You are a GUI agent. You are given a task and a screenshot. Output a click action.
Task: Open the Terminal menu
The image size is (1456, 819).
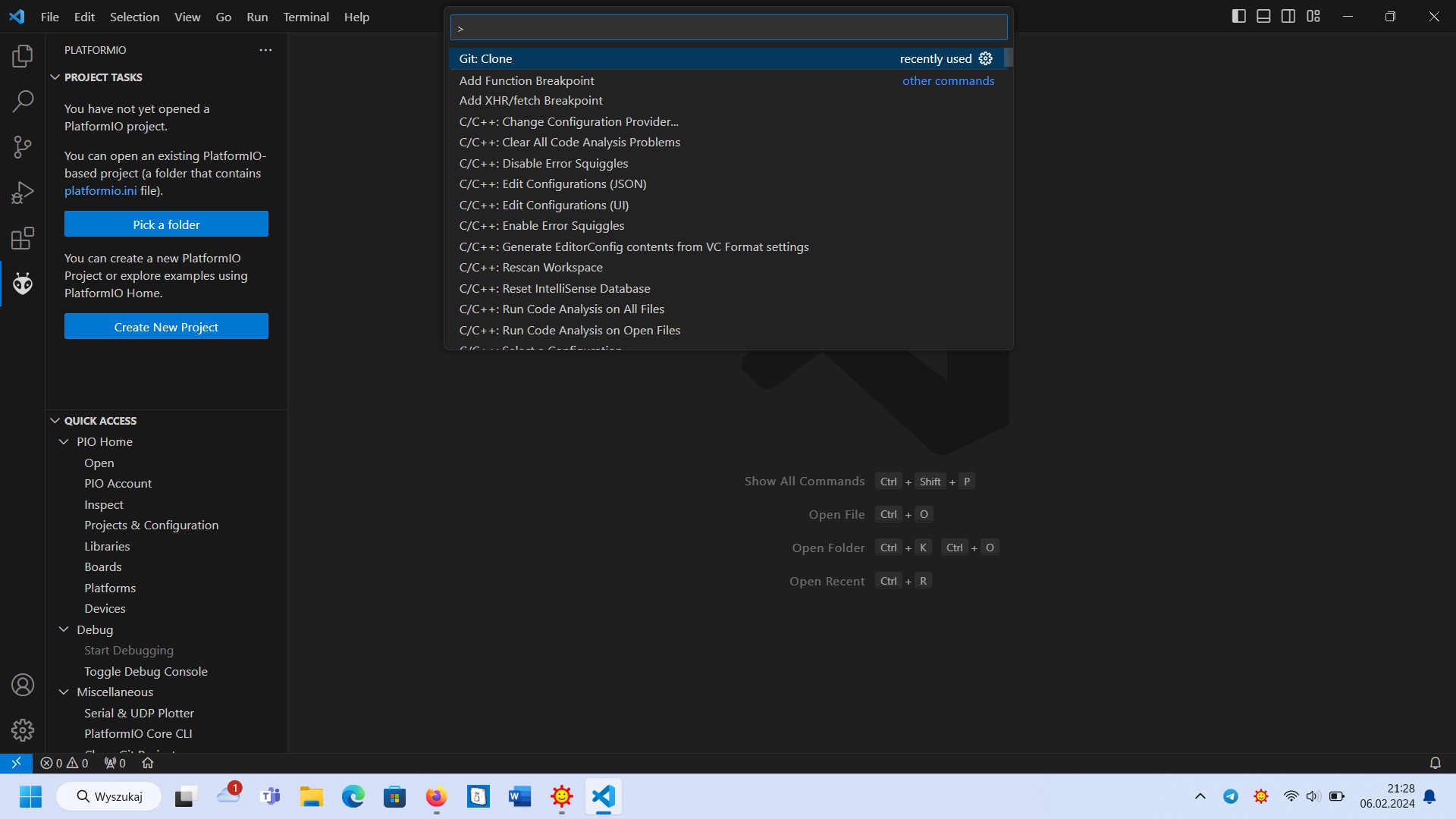(306, 17)
